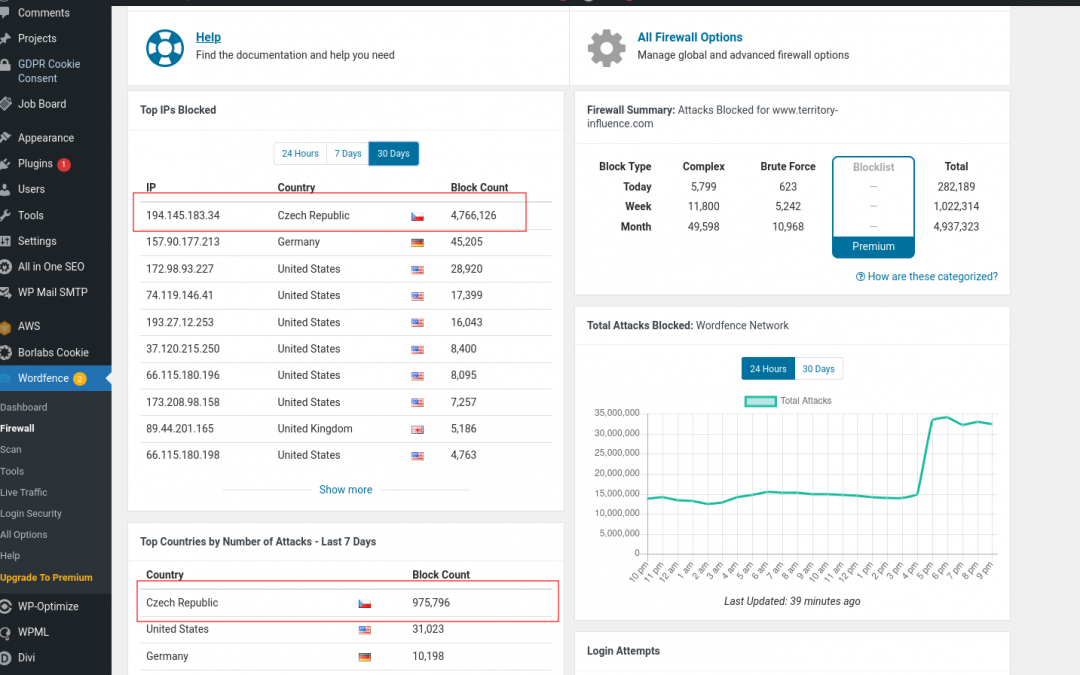The height and width of the screenshot is (675, 1080).
Task: Click IP address 74.119.146.41
Action: [180, 295]
